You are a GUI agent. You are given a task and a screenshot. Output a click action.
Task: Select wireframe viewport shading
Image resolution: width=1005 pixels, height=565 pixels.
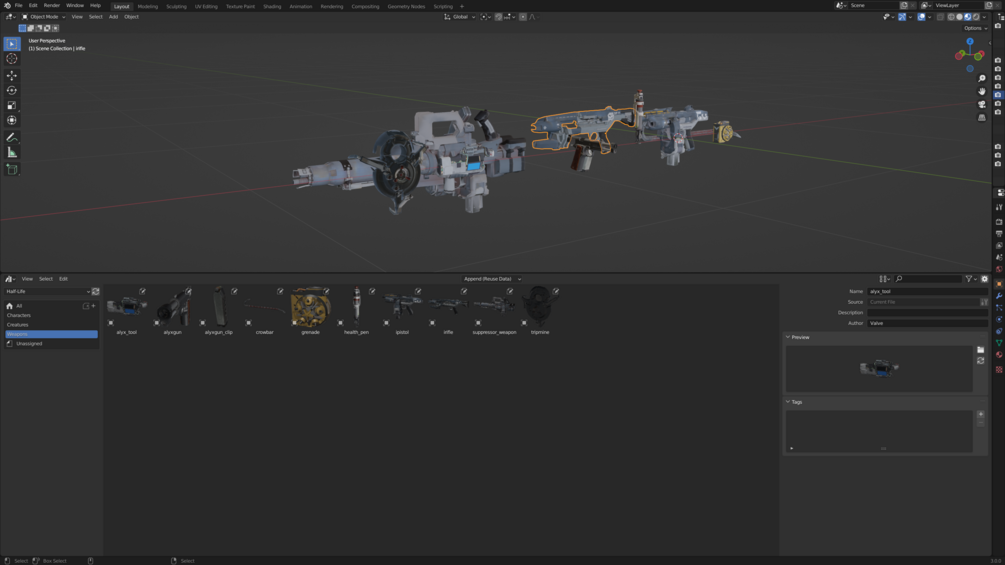point(951,17)
